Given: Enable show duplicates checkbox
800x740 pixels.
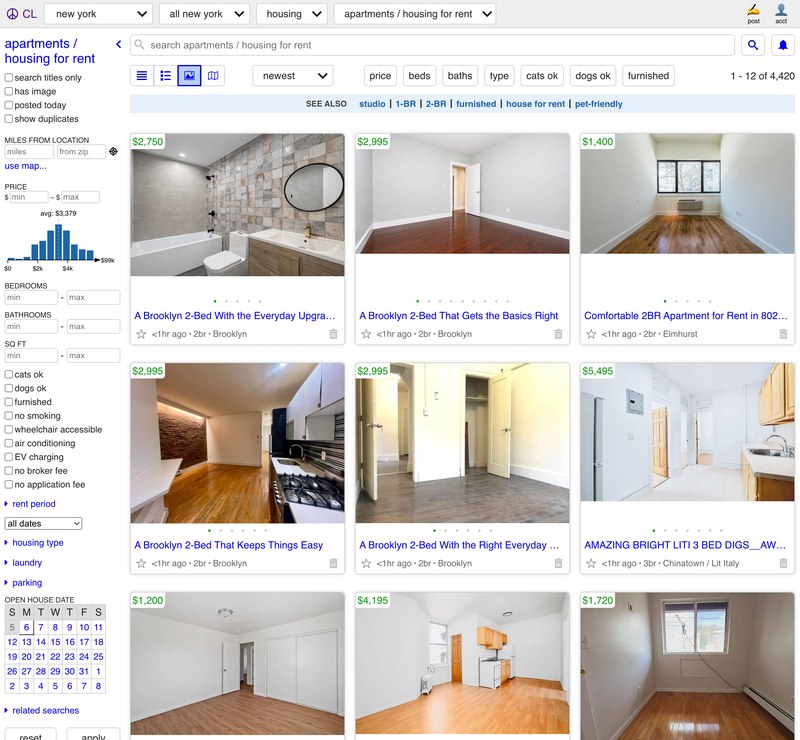Looking at the screenshot, I should (x=9, y=119).
